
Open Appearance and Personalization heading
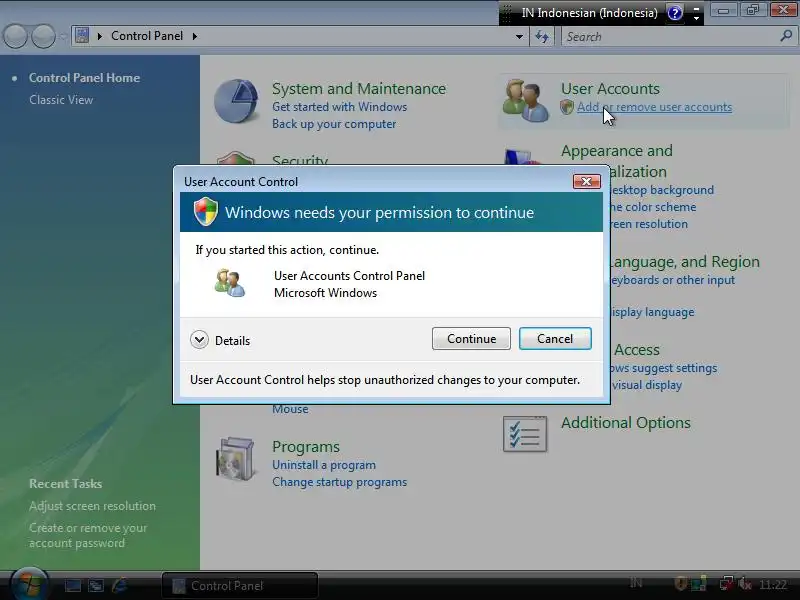(617, 161)
